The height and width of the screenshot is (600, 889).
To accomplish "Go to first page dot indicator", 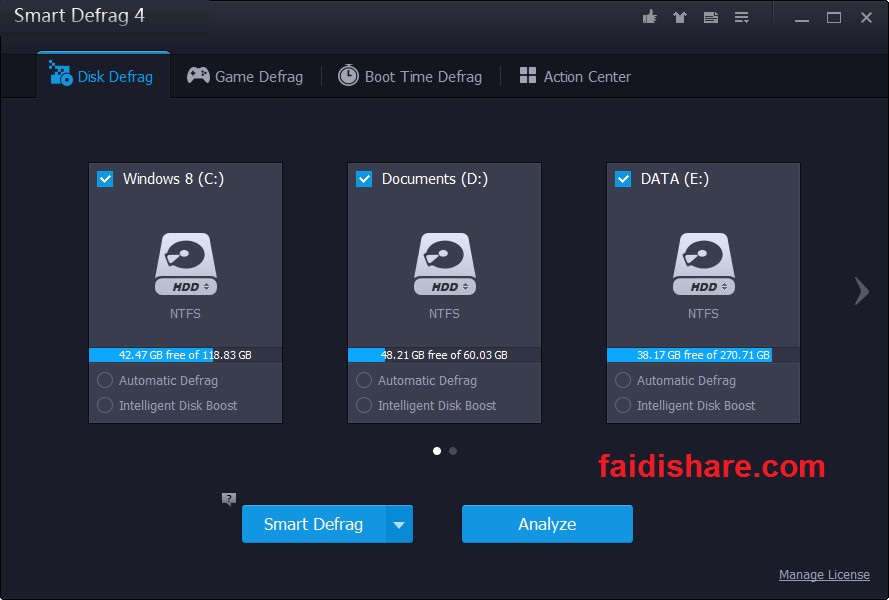I will click(437, 451).
